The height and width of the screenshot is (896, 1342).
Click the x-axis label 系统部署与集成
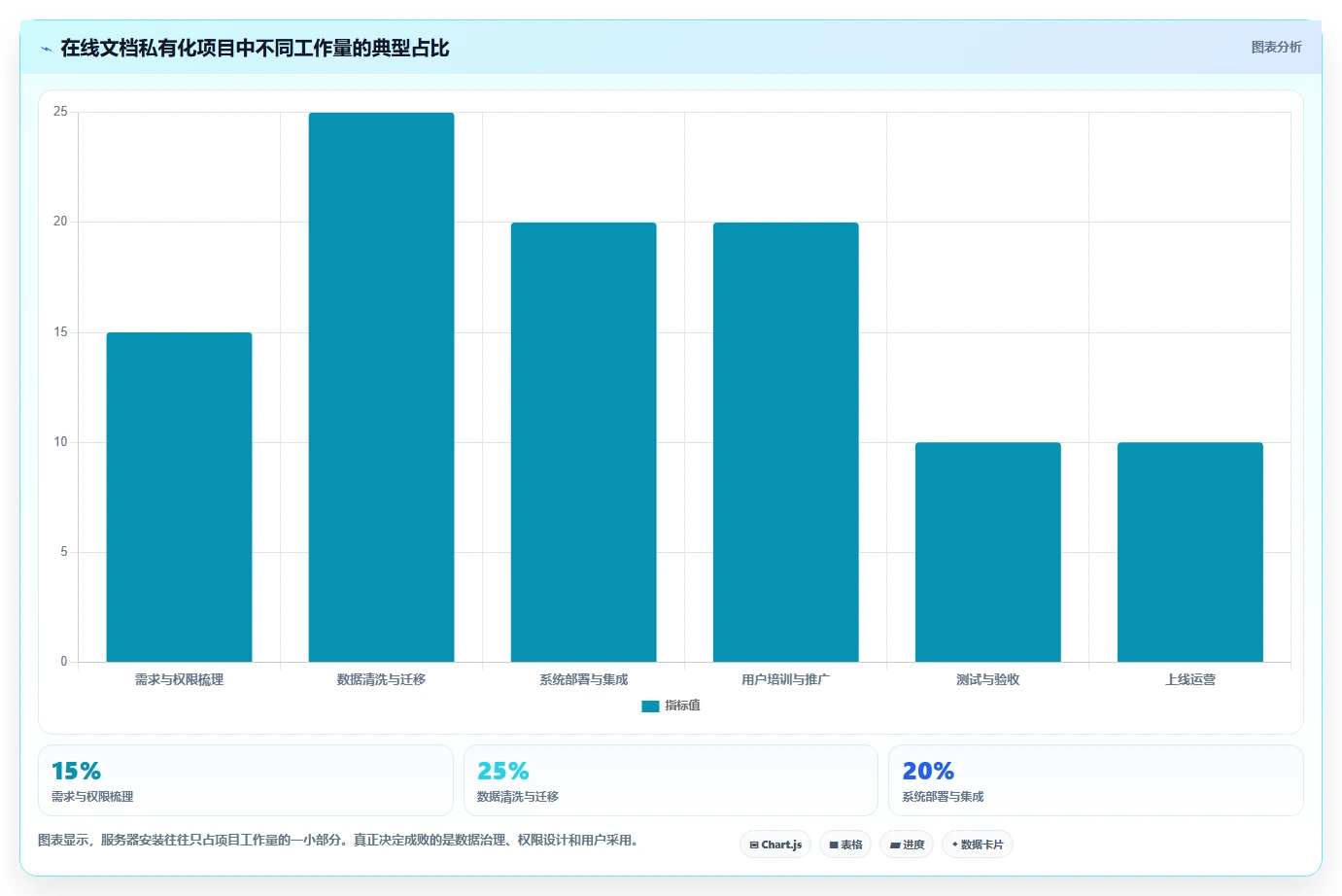coord(583,679)
